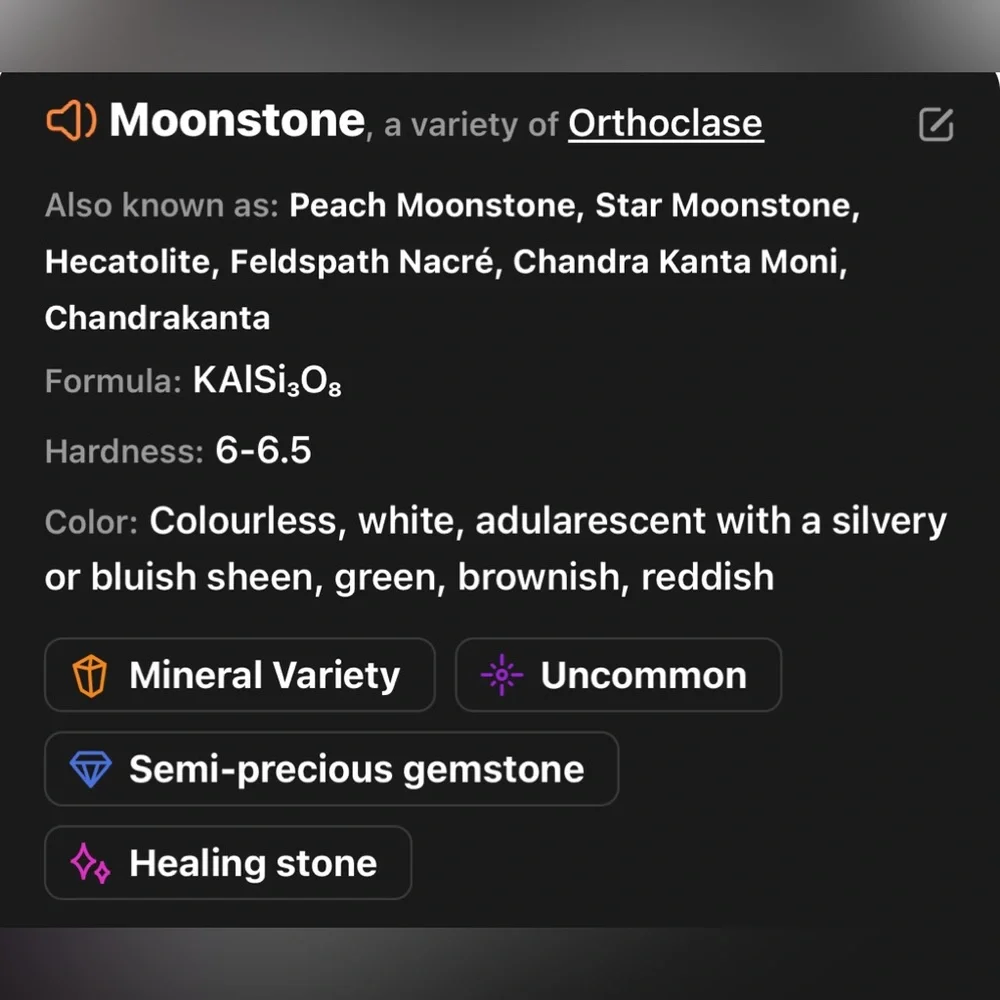Click the orange Mineral Variety gem icon
Image resolution: width=1000 pixels, height=1000 pixels.
[x=89, y=675]
